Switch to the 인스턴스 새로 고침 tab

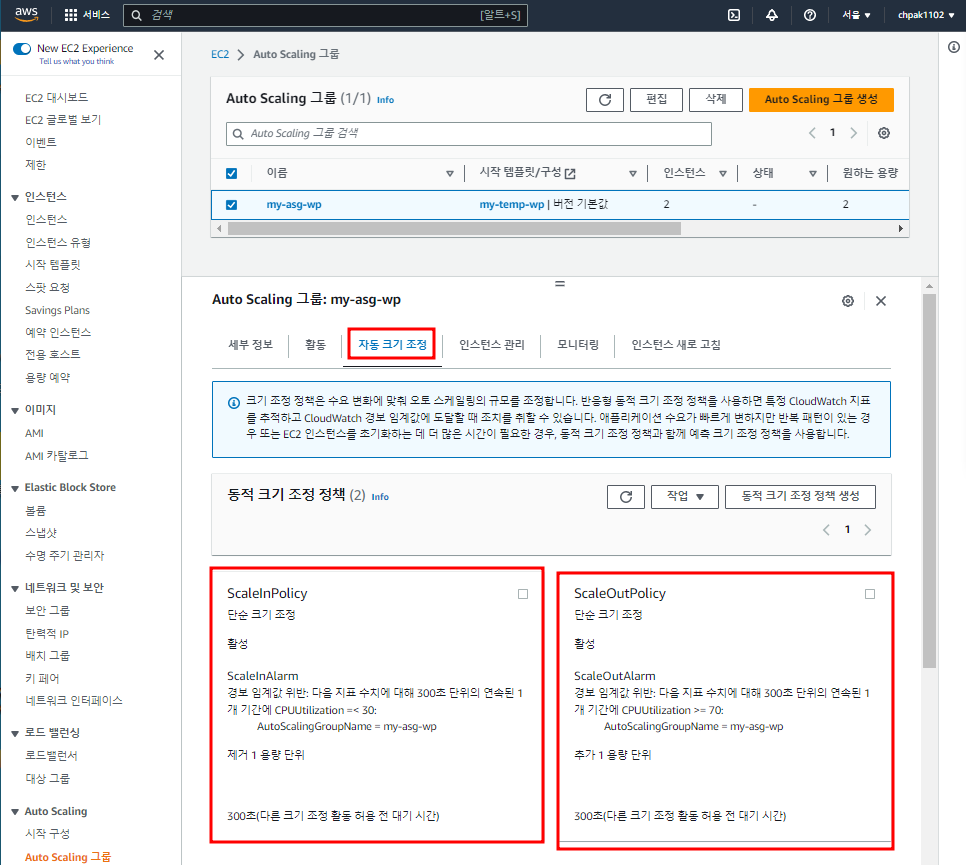[676, 345]
